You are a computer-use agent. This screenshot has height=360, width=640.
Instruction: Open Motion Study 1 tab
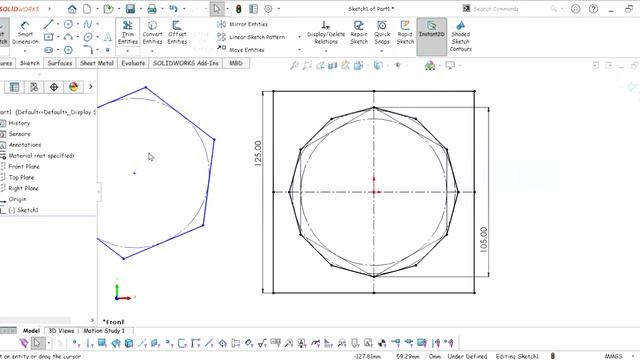coord(104,331)
